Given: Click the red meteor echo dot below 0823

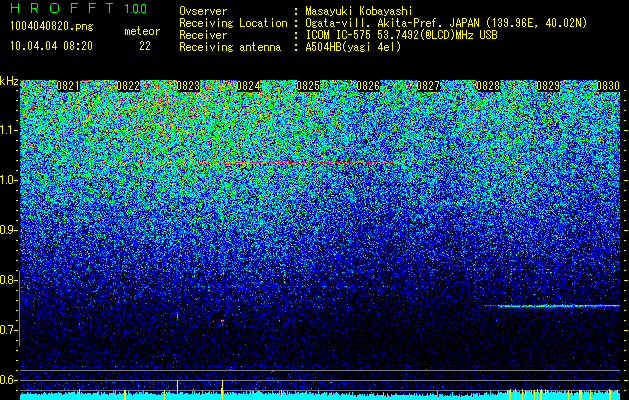Looking at the screenshot, I should (177, 318).
